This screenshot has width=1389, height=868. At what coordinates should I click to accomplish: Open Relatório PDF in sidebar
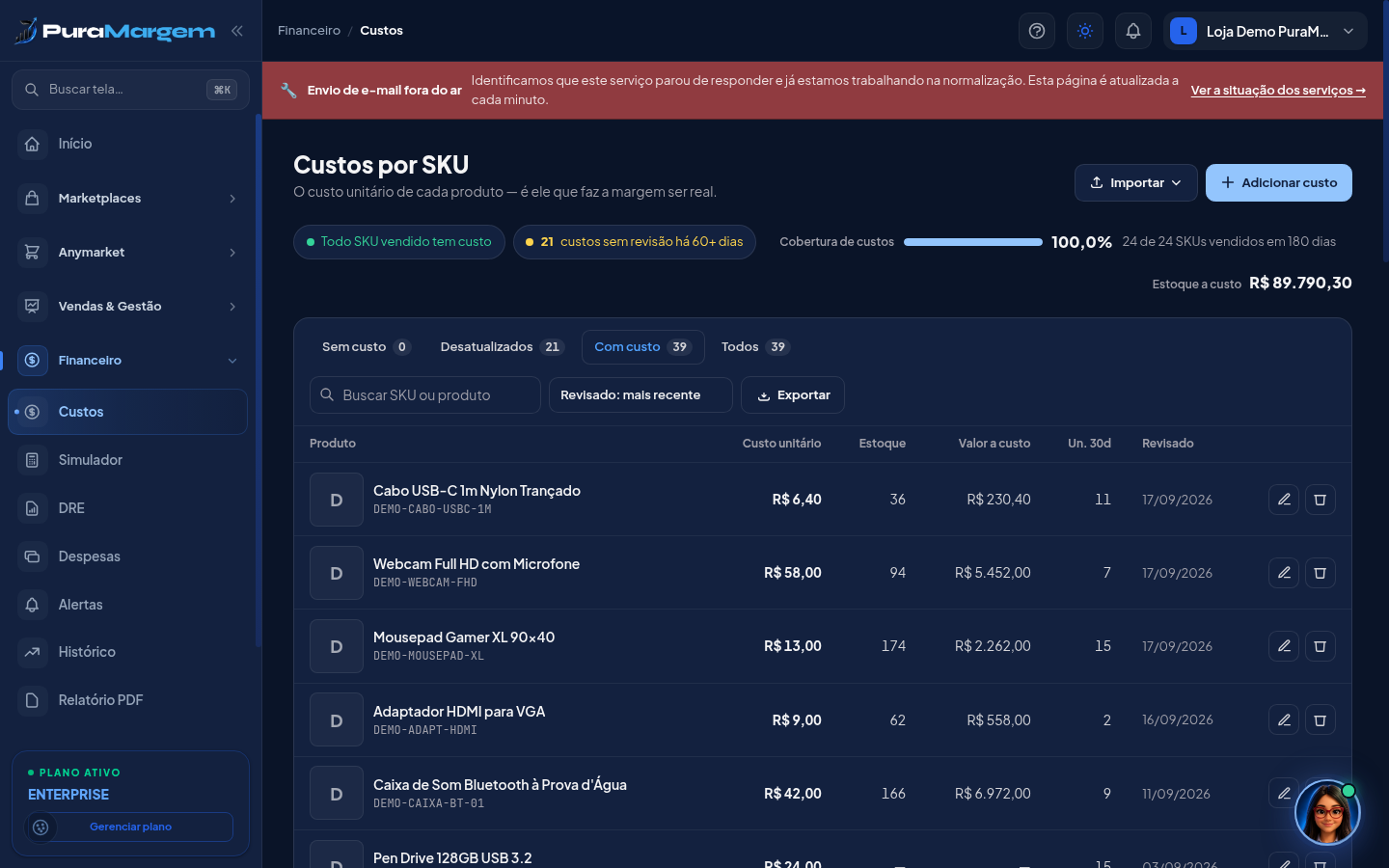(x=129, y=700)
